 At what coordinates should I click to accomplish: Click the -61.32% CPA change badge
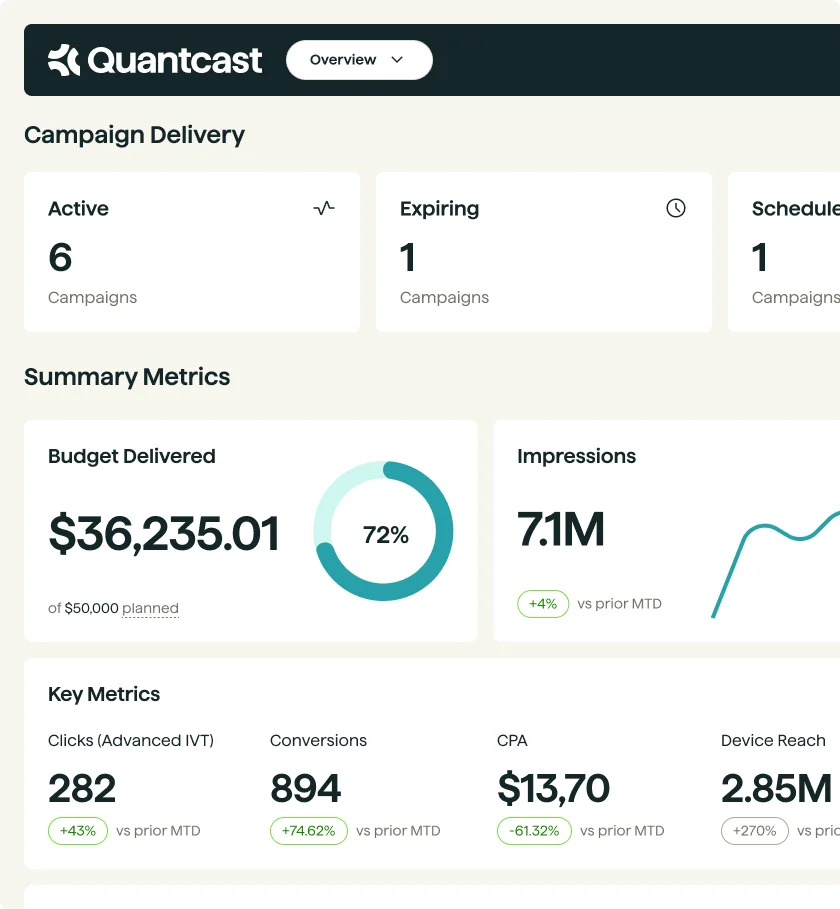click(x=534, y=831)
